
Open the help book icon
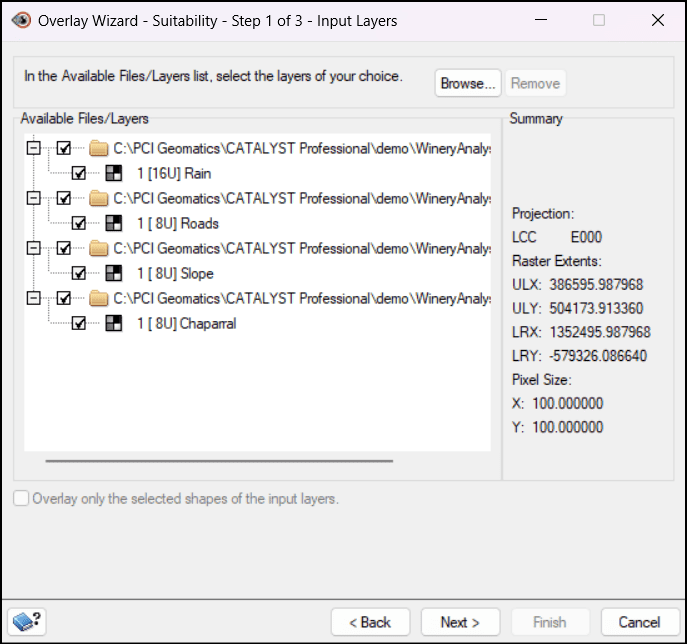27,621
